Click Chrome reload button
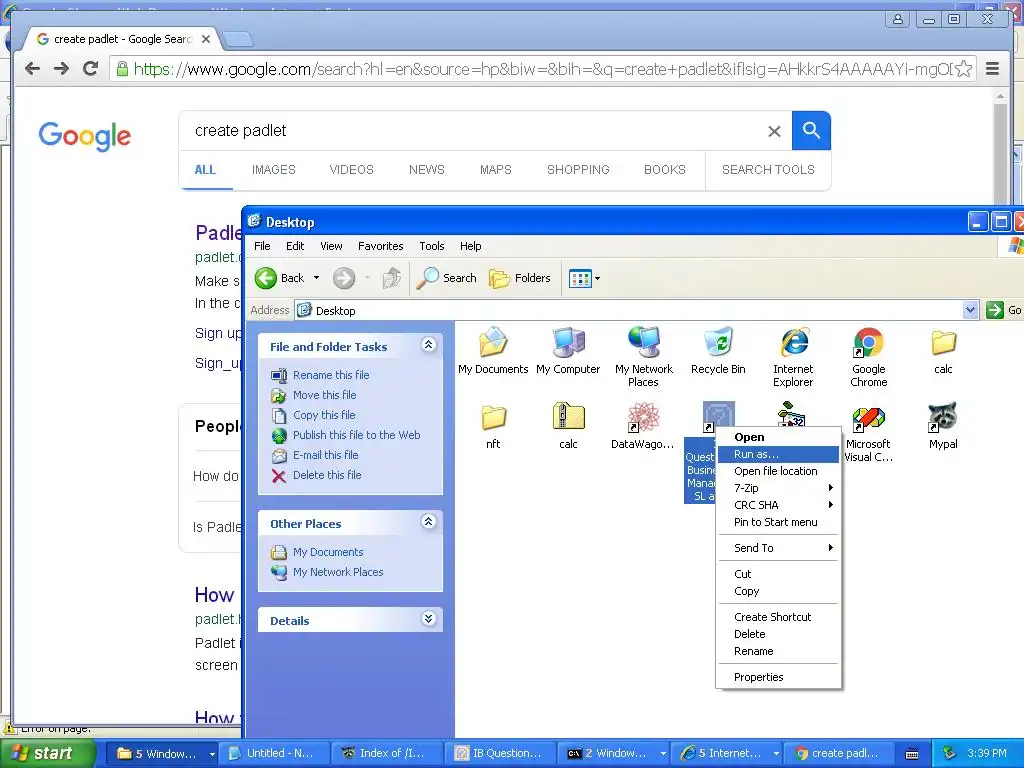The height and width of the screenshot is (768, 1024). coord(91,68)
